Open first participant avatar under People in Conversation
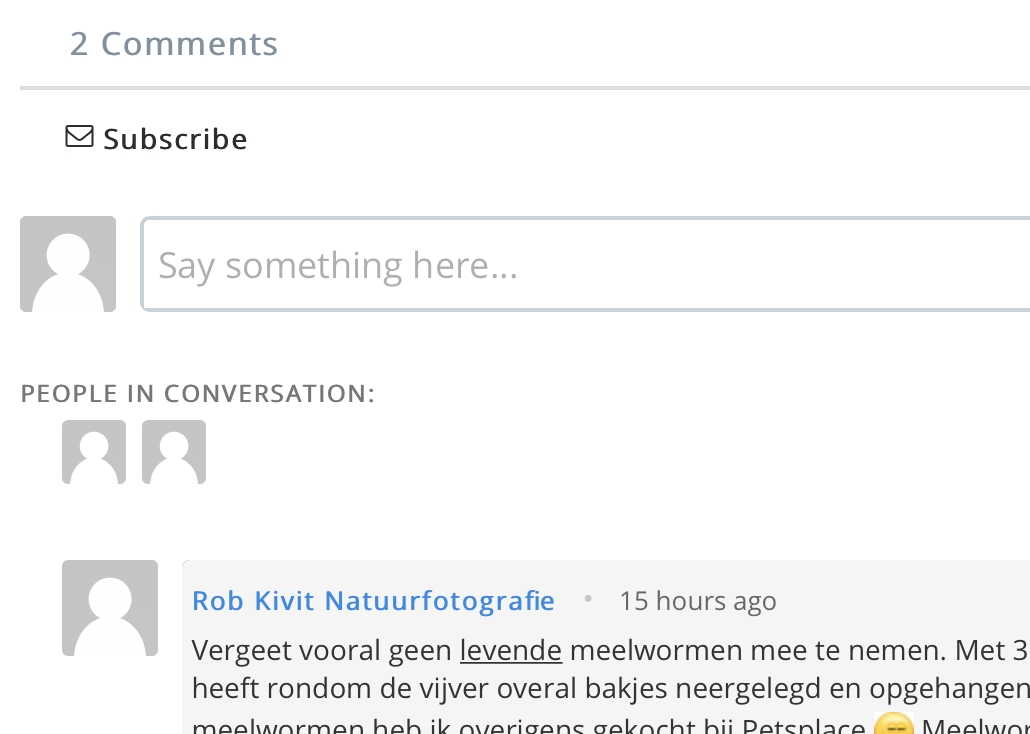Image resolution: width=1030 pixels, height=734 pixels. [x=94, y=452]
